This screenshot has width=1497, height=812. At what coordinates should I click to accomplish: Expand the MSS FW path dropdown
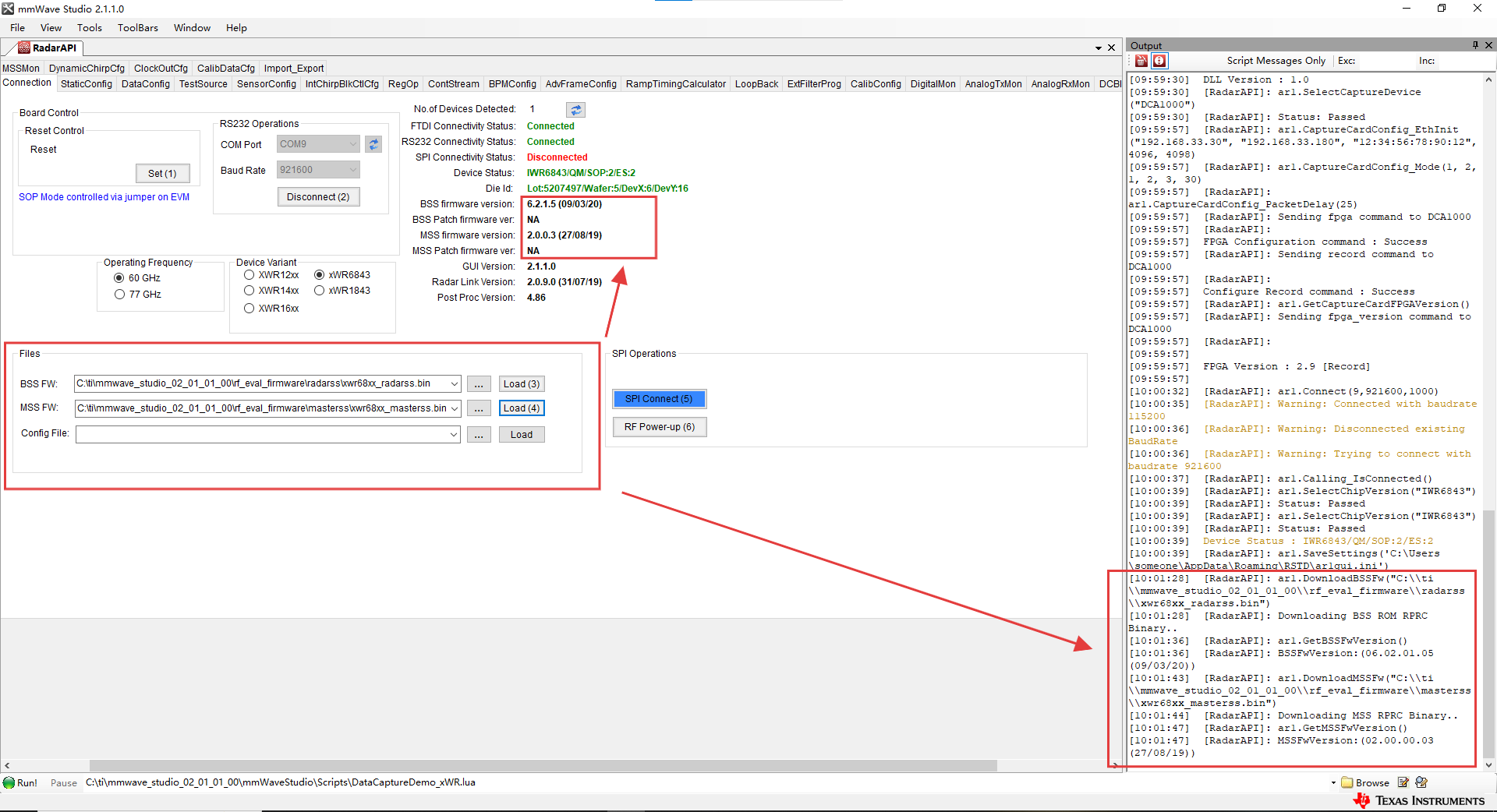coord(454,408)
